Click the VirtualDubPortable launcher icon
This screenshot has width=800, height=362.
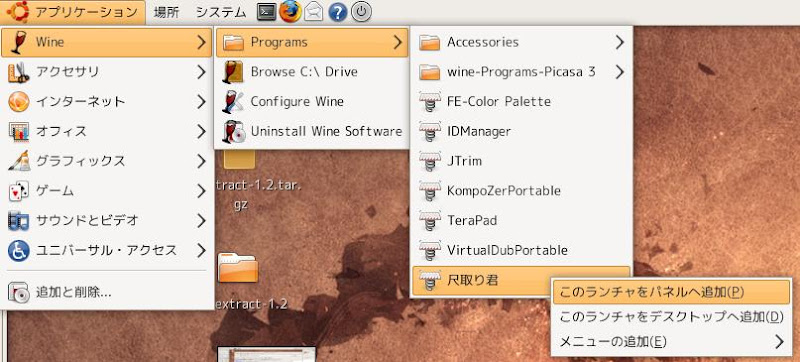tap(430, 250)
